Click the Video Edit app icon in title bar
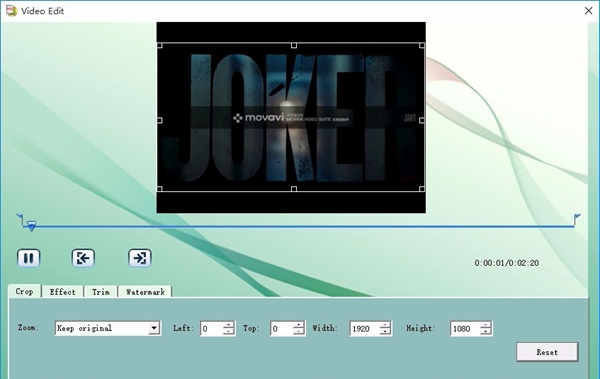The height and width of the screenshot is (379, 600). [11, 11]
